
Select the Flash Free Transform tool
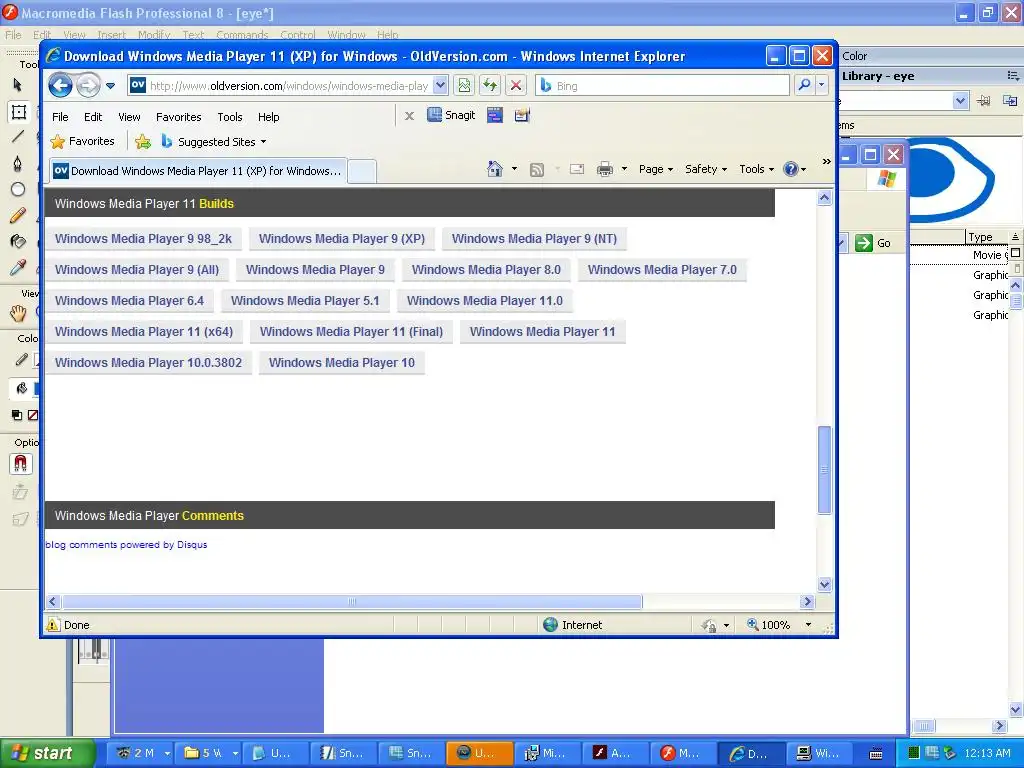[18, 112]
